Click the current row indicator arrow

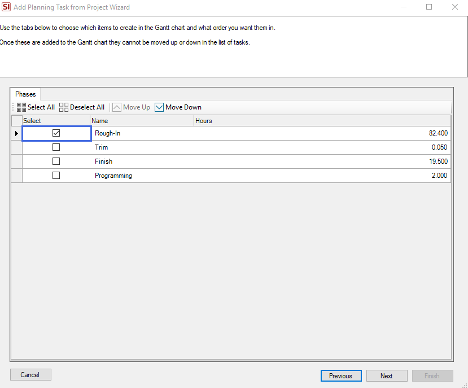click(16, 133)
